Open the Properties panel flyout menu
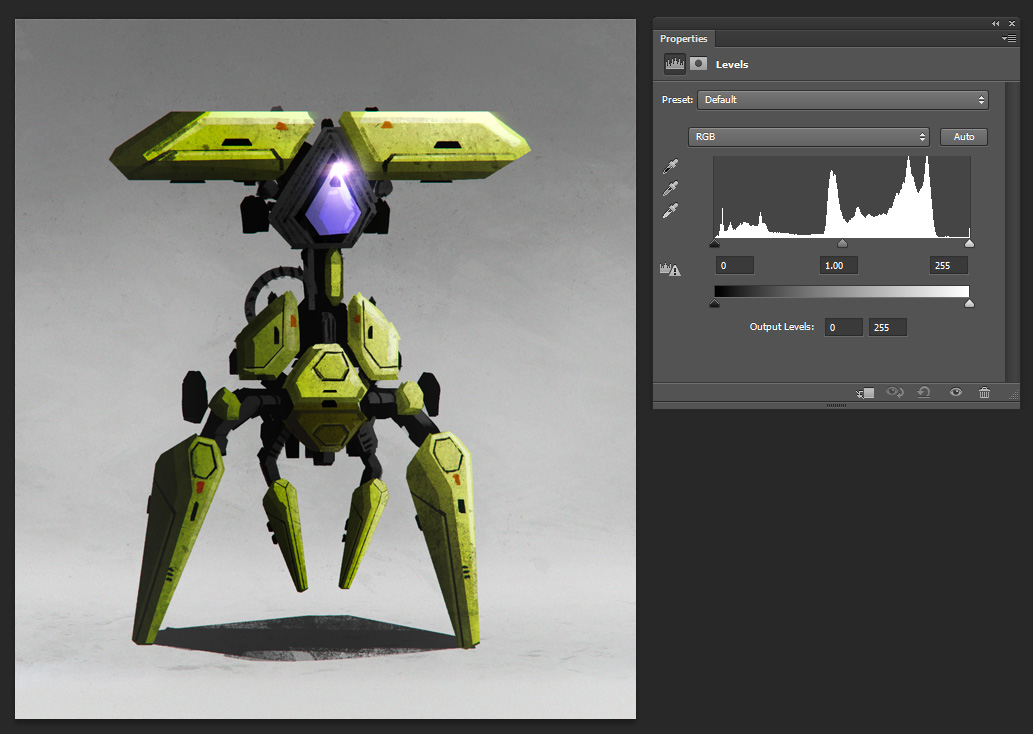 pyautogui.click(x=1009, y=38)
